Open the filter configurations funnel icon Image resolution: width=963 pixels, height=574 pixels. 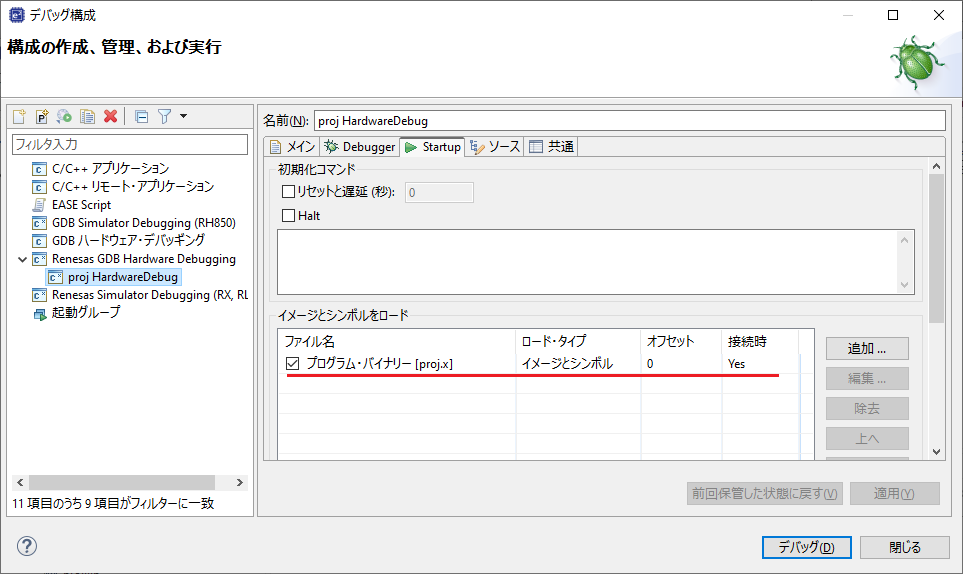click(165, 116)
